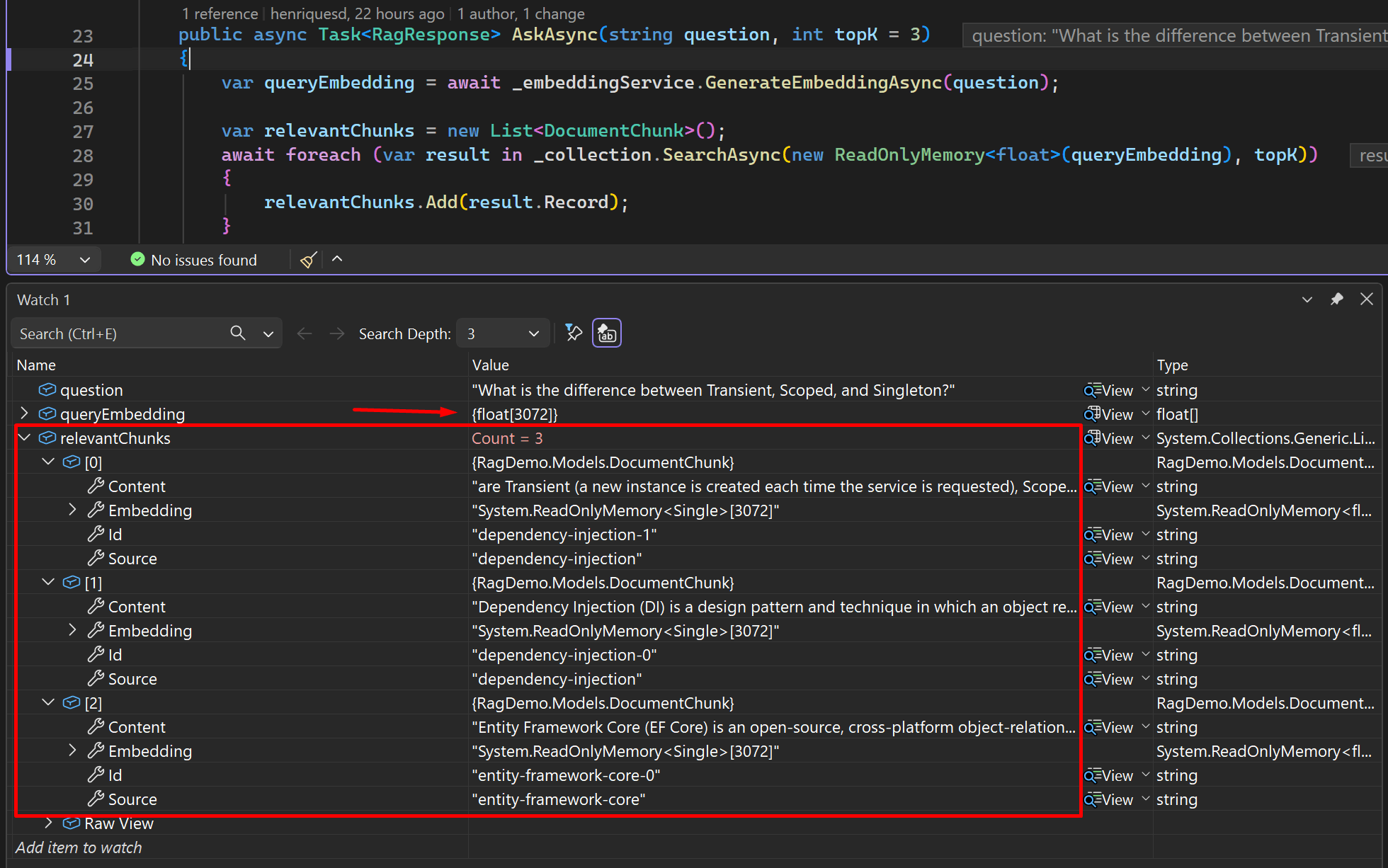Click the find previous back arrow
Image resolution: width=1388 pixels, height=868 pixels.
coord(305,333)
